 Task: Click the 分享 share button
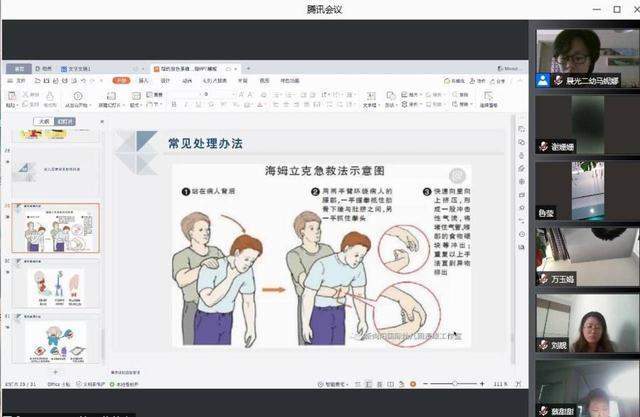click(498, 81)
